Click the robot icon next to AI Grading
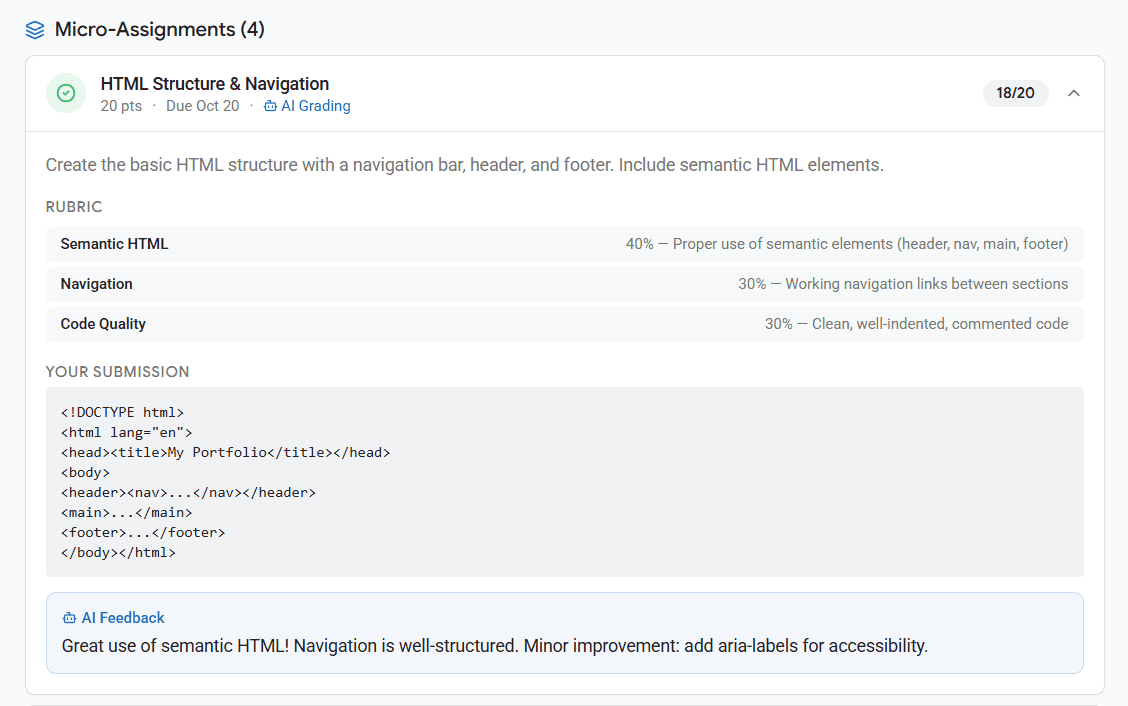The height and width of the screenshot is (706, 1128). pyautogui.click(x=270, y=106)
